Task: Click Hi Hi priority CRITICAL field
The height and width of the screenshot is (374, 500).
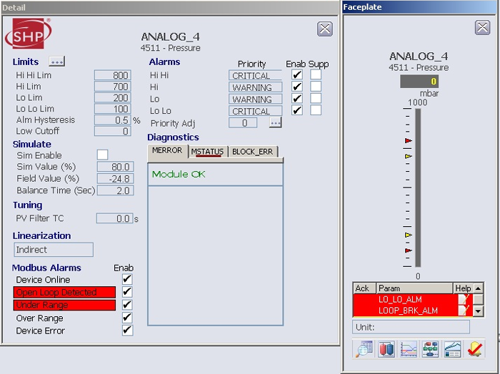Action: [255, 75]
